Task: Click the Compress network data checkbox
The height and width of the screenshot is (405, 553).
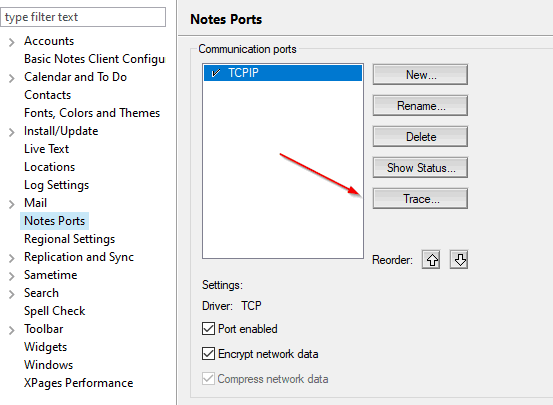Action: (x=208, y=379)
